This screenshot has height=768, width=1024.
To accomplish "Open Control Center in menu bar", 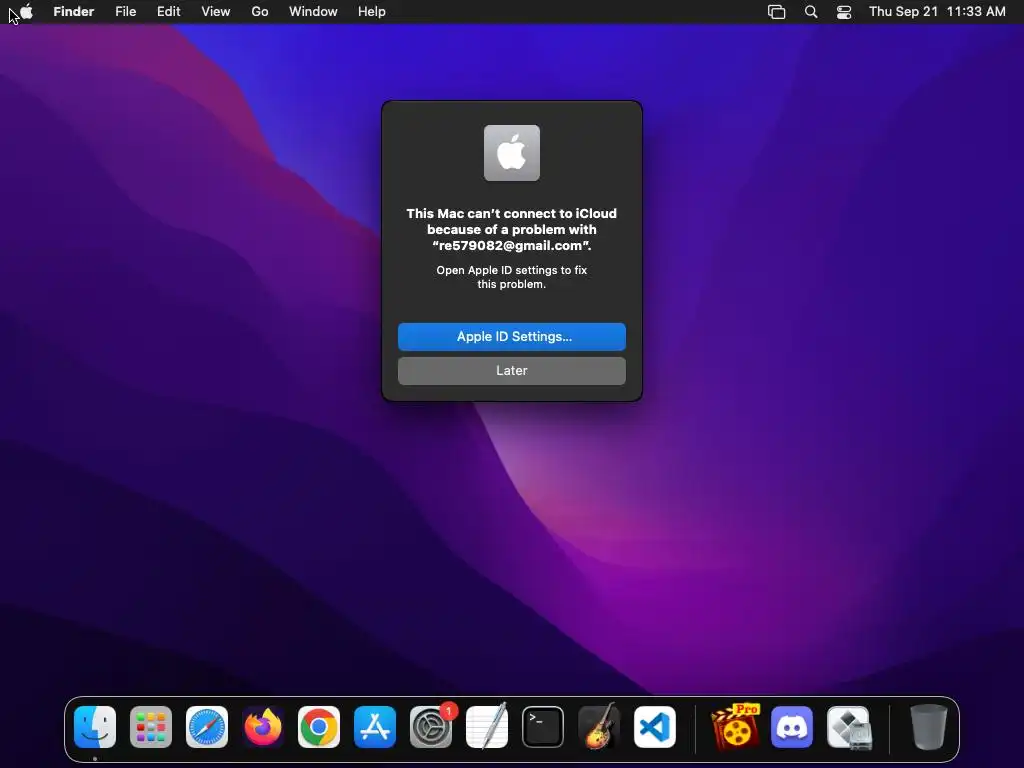I will [x=844, y=12].
